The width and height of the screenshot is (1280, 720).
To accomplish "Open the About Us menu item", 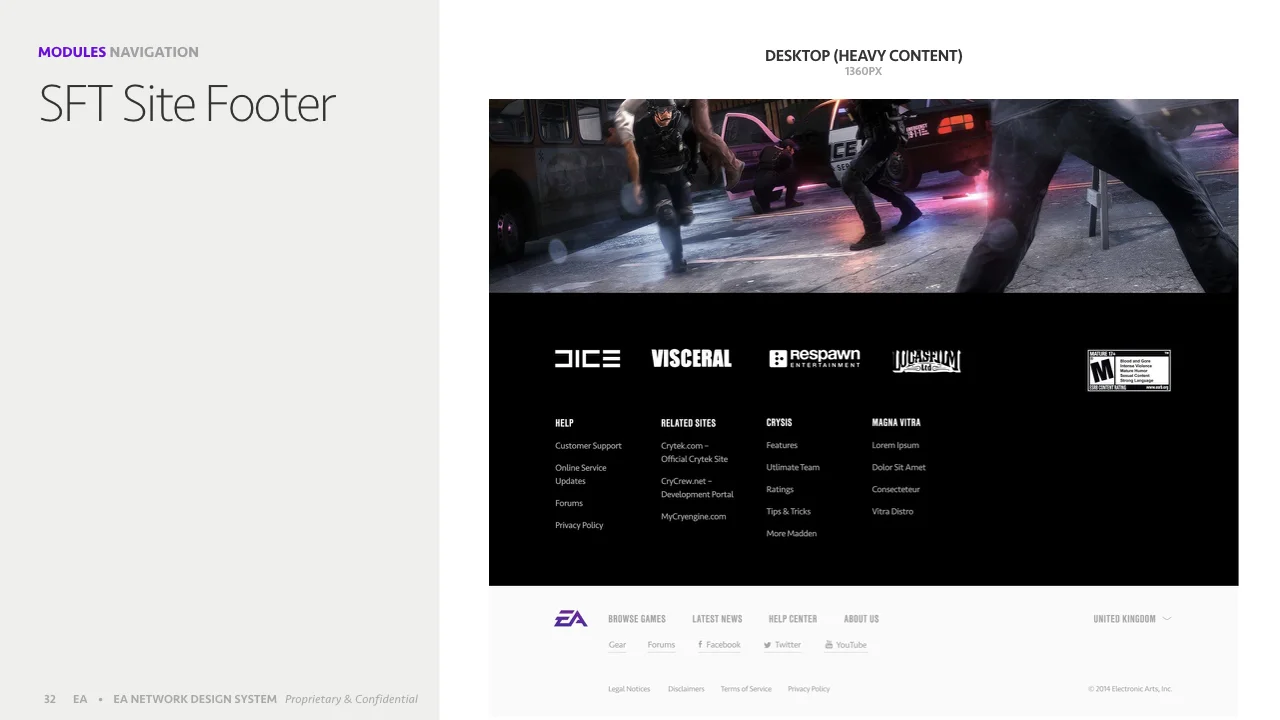I will [x=861, y=619].
